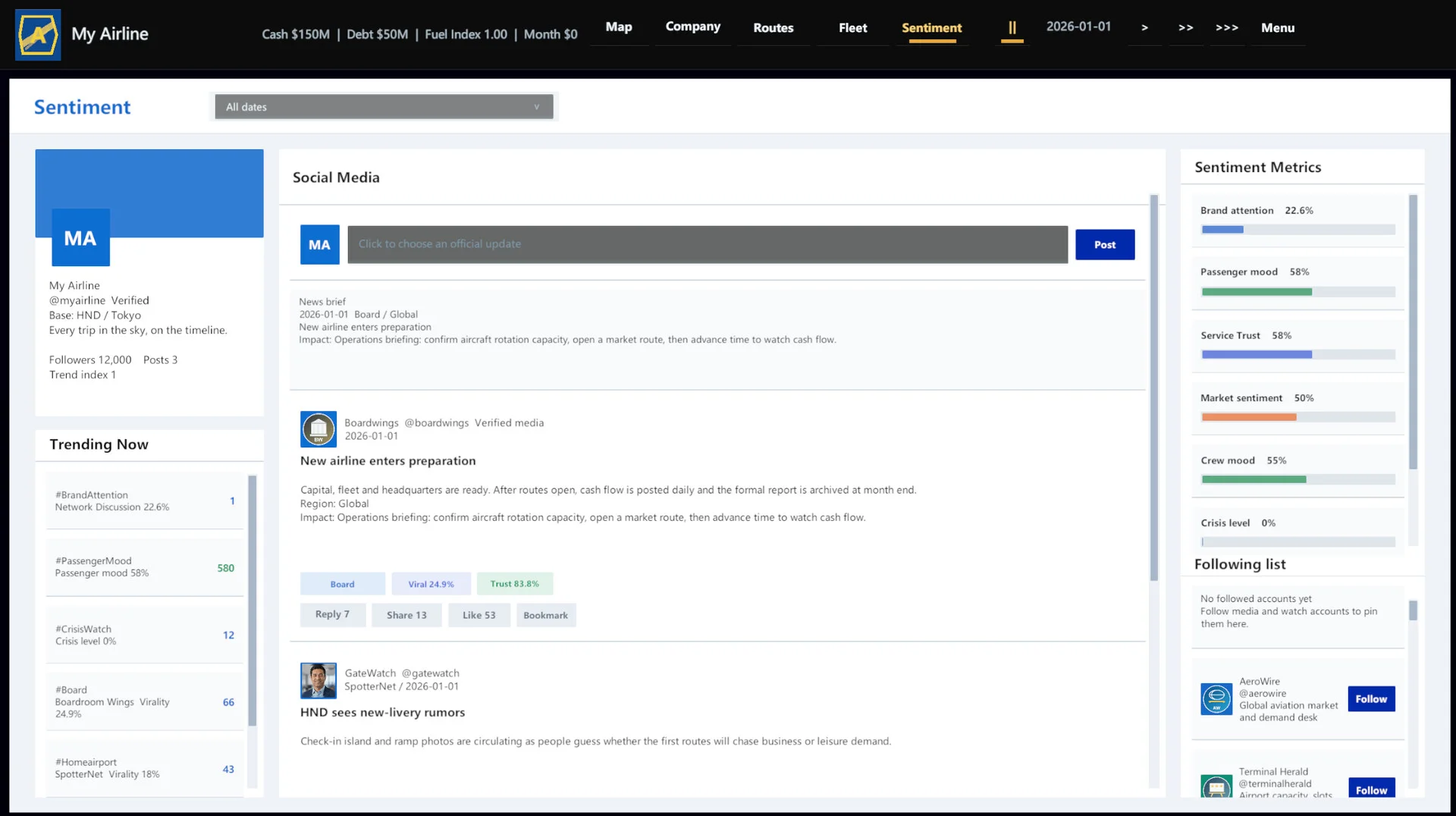Follow the AeroWire account

click(1371, 699)
